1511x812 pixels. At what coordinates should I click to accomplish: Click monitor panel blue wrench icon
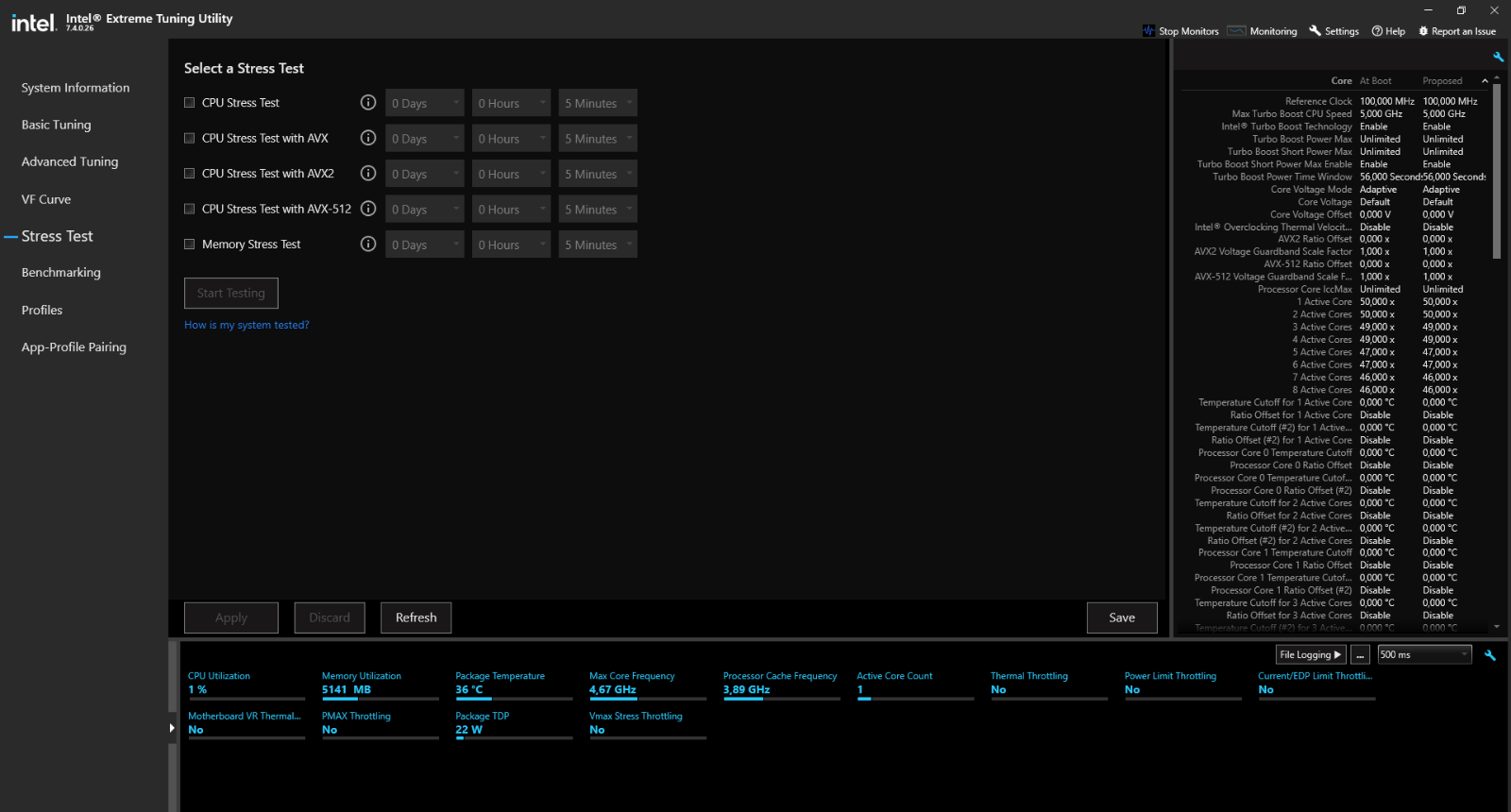1490,654
